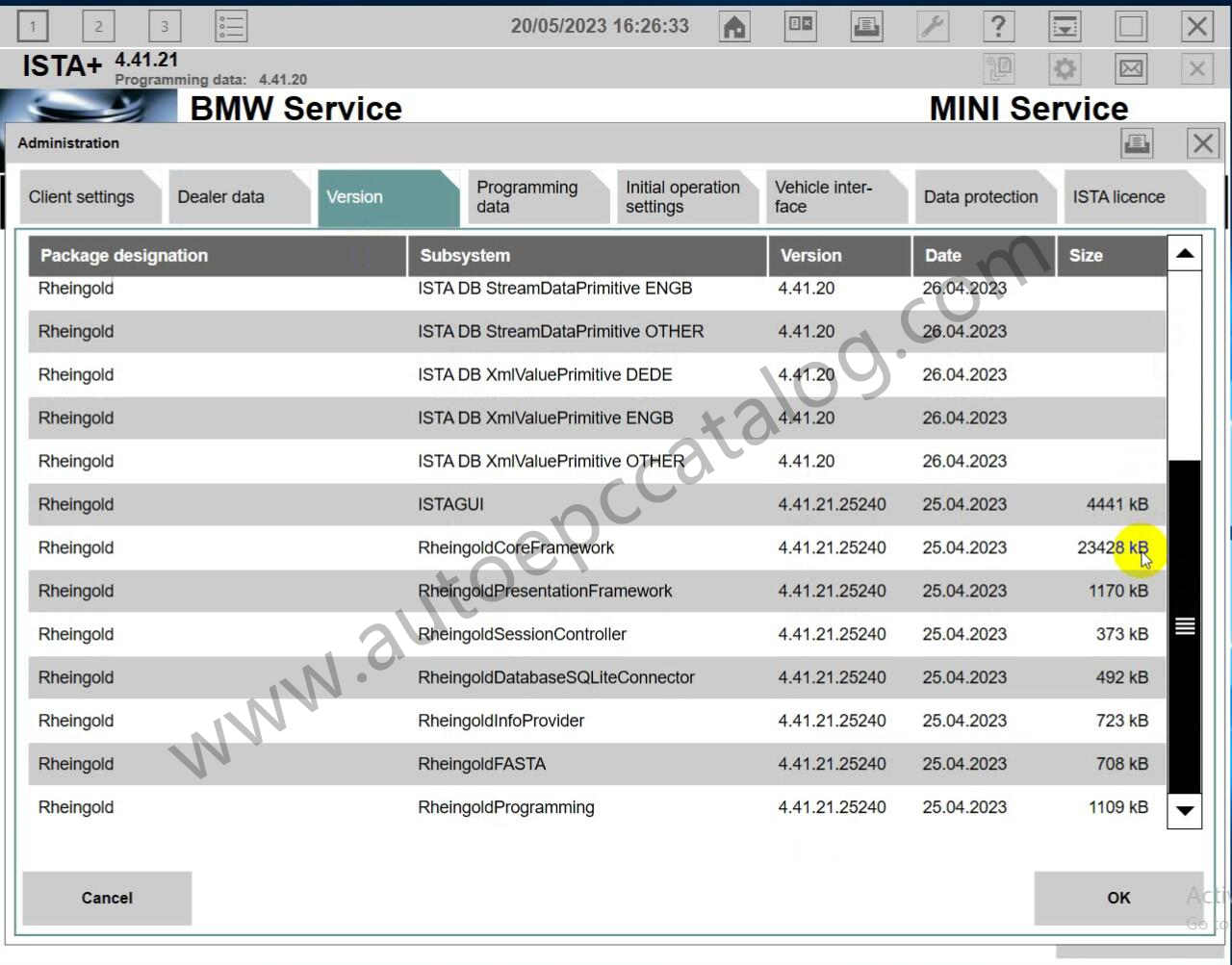Click the greyed gear icon

click(x=1065, y=68)
